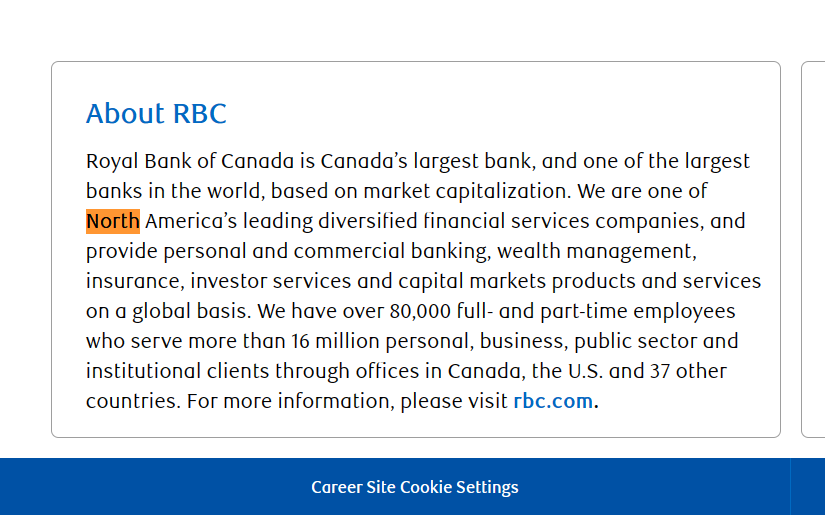The height and width of the screenshot is (515, 825).
Task: Click the words "global basis"
Action: point(189,311)
